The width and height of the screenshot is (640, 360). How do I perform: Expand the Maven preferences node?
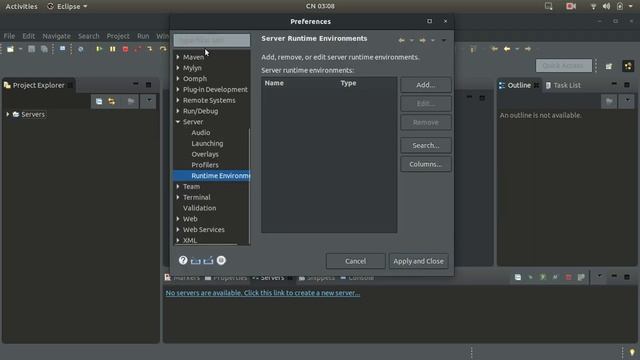pyautogui.click(x=178, y=57)
